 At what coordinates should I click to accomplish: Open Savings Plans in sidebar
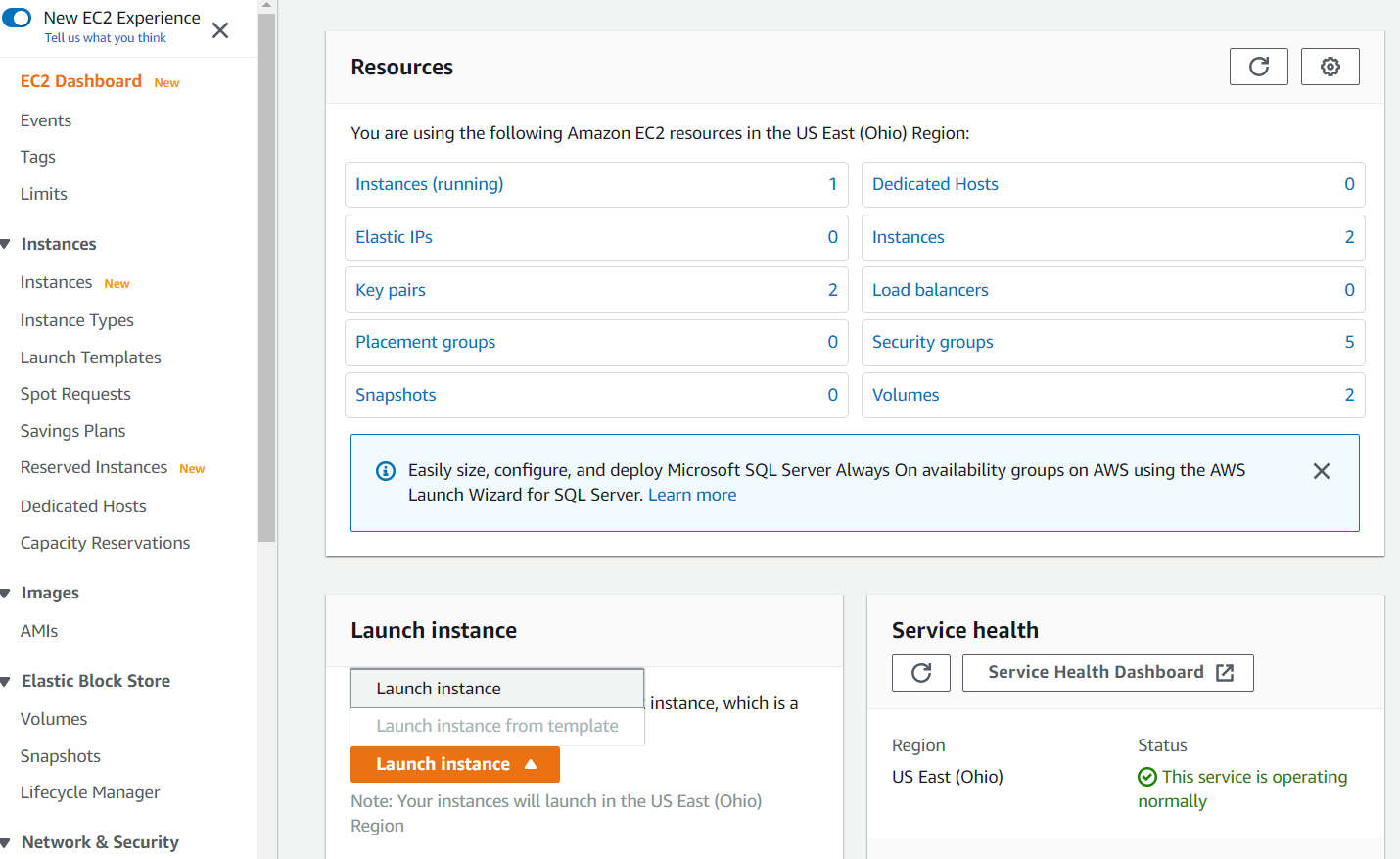point(73,431)
